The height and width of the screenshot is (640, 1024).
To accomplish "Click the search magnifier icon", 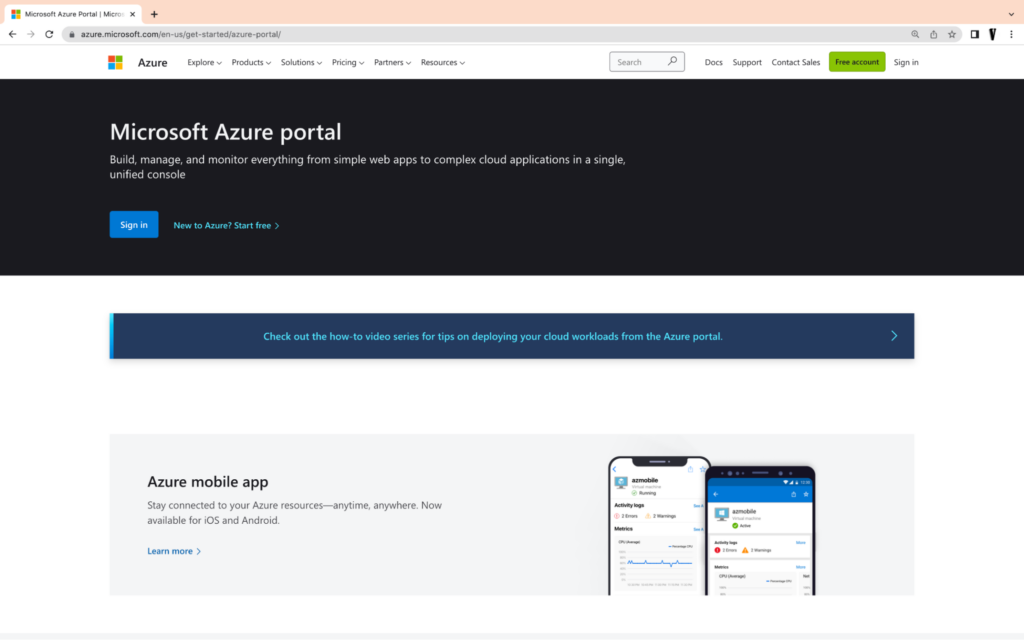I will point(673,62).
